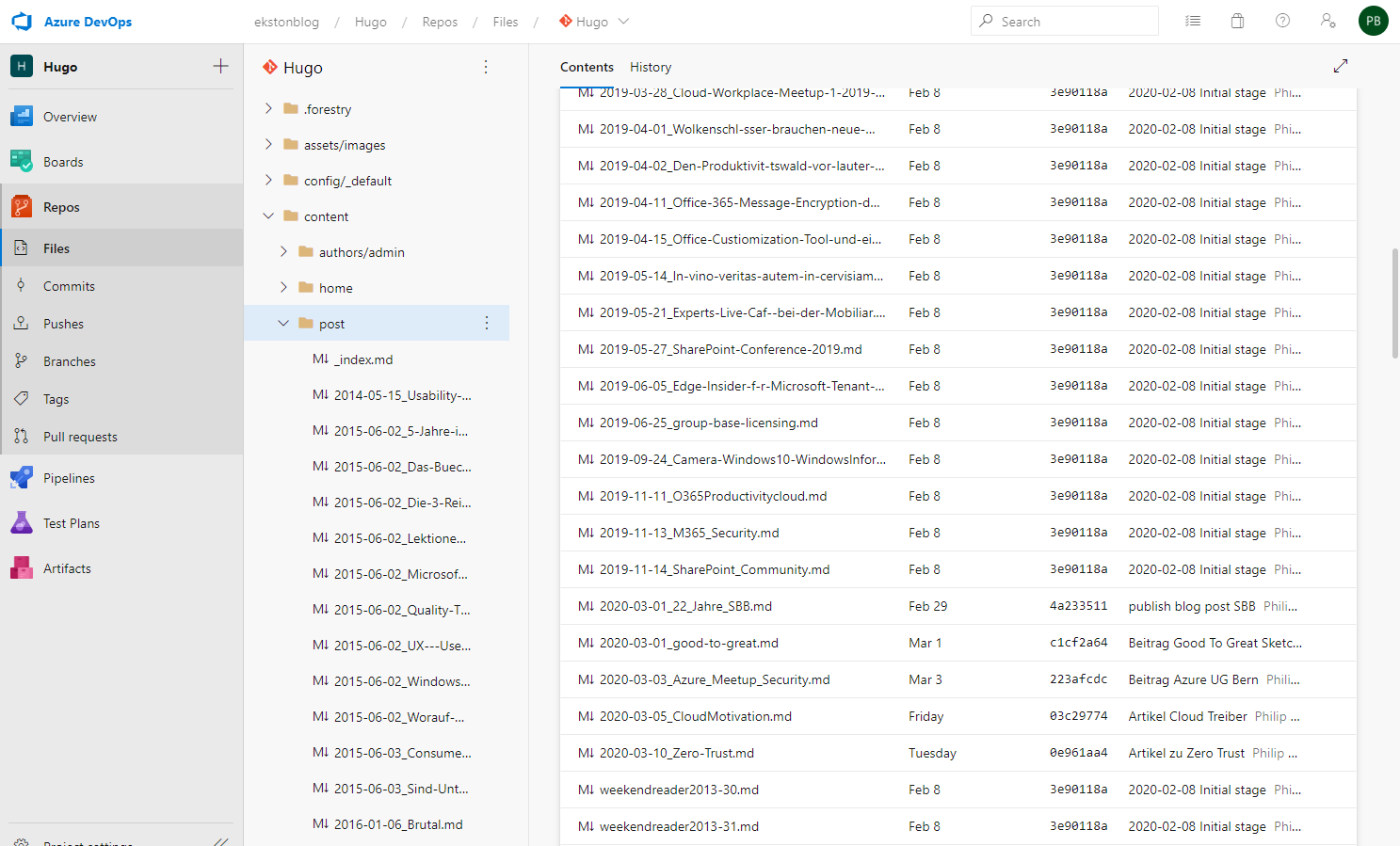Open the Hugo repository more actions menu

tap(486, 67)
